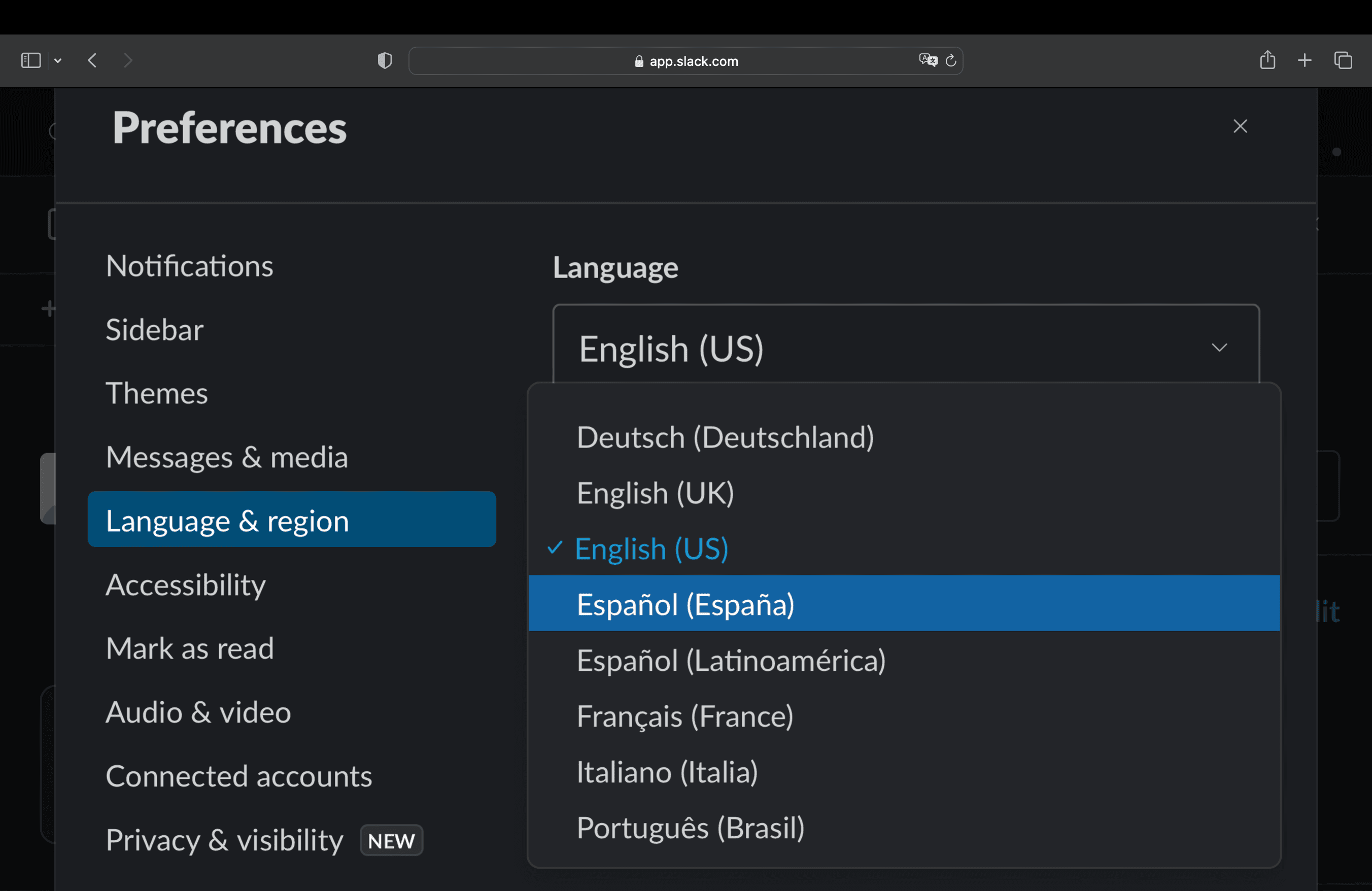Click the translate icon in the address bar

click(928, 60)
